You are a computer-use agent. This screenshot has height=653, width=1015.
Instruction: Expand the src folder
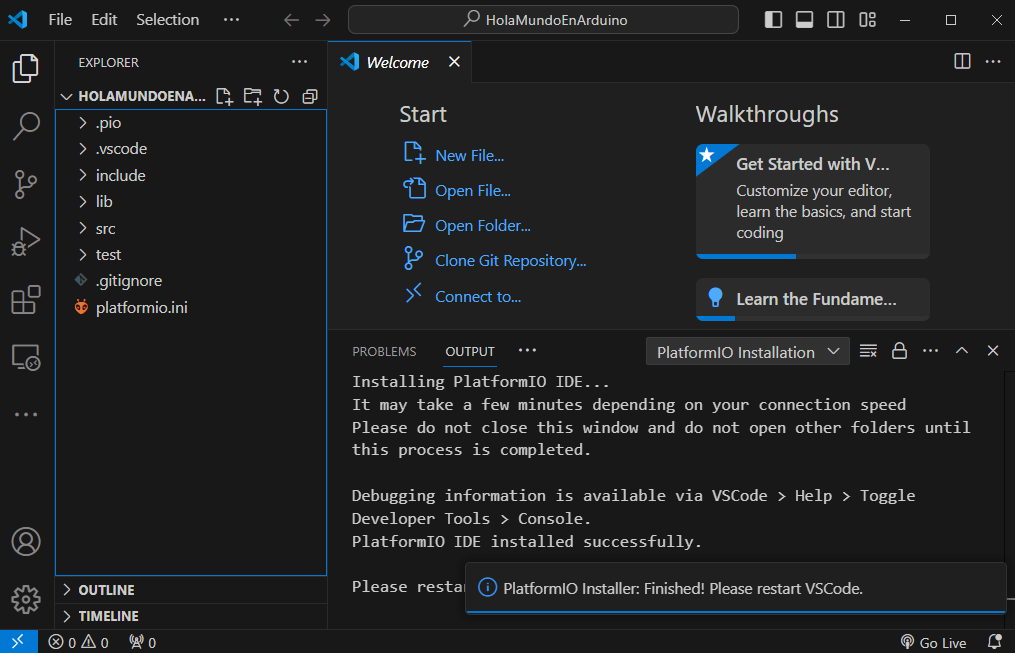tap(191, 228)
